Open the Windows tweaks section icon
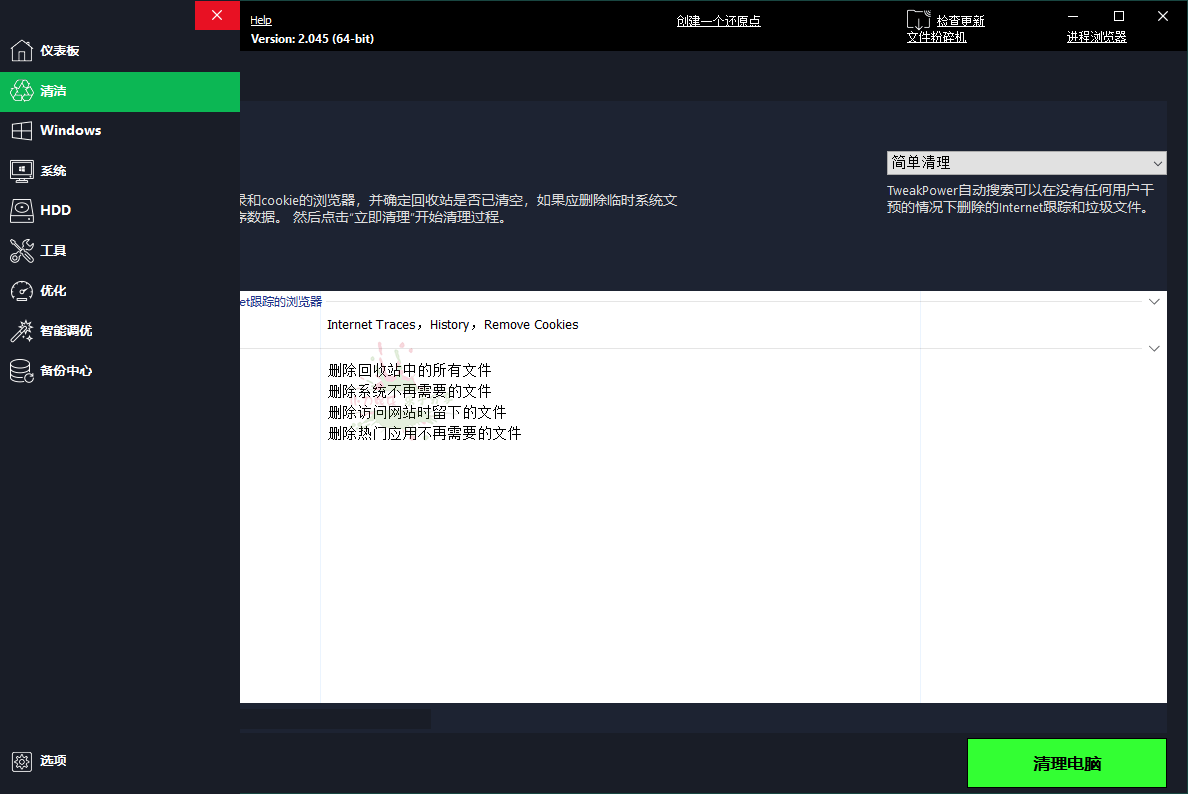The image size is (1188, 794). 22,130
